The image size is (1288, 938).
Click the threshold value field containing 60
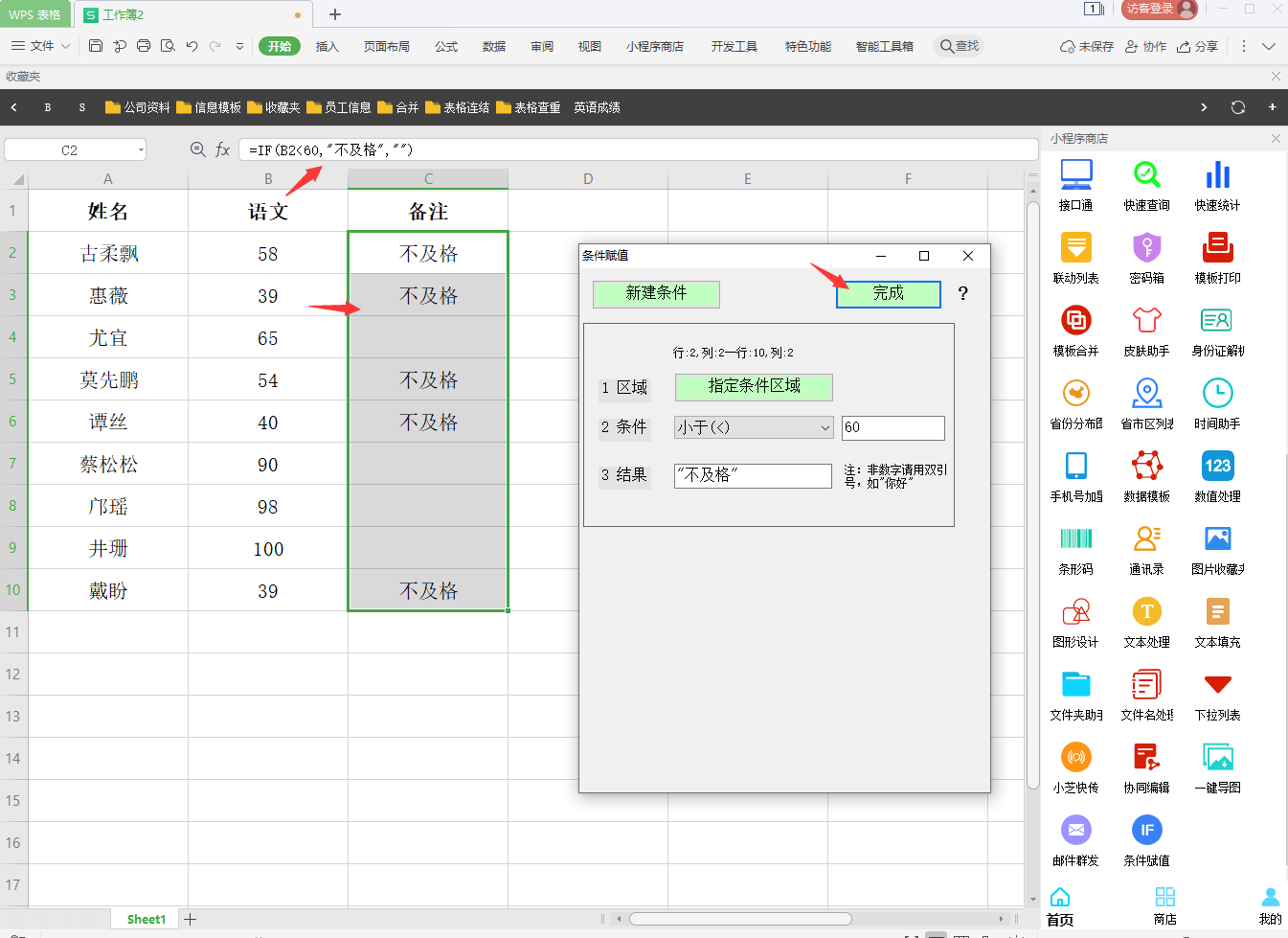(x=893, y=427)
